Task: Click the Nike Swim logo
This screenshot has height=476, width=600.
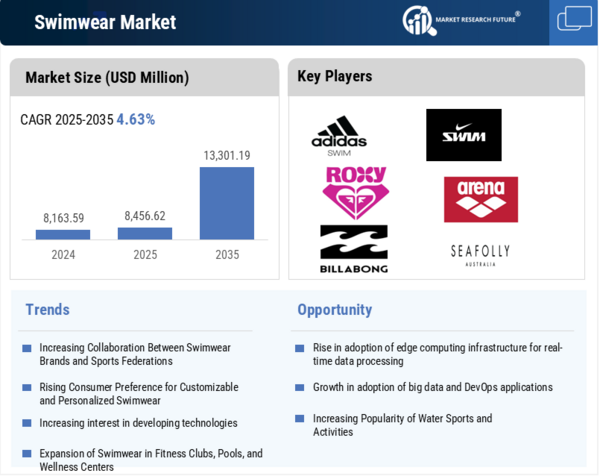Action: click(463, 135)
